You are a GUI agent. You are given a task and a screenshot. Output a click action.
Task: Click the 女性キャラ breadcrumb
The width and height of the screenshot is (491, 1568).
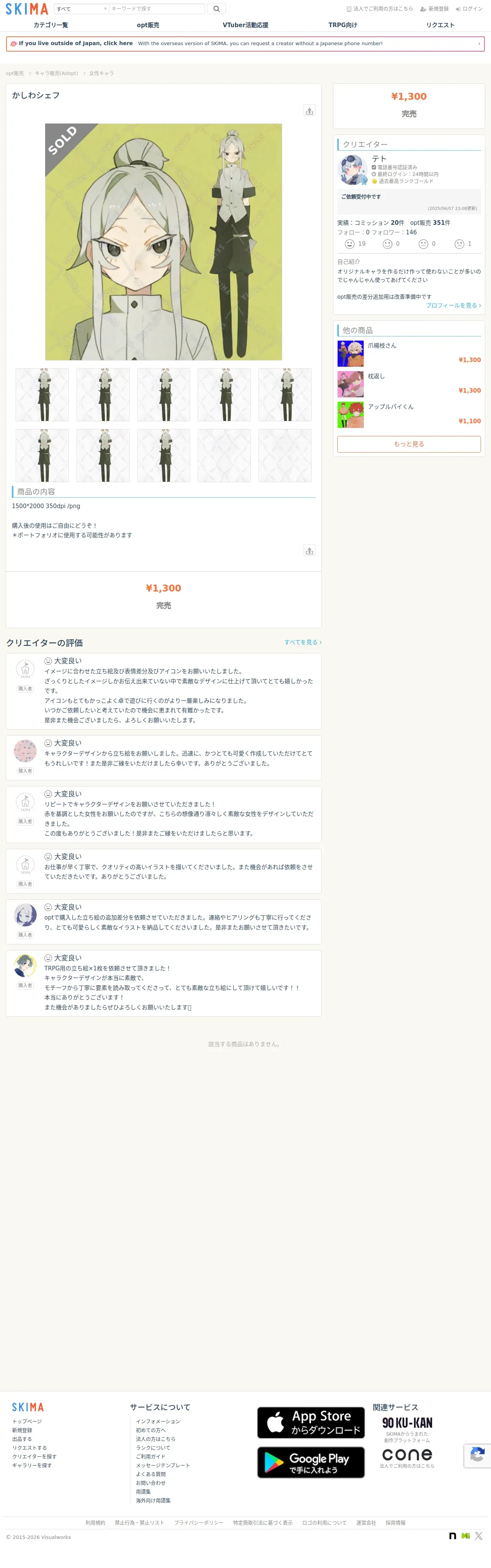point(102,73)
